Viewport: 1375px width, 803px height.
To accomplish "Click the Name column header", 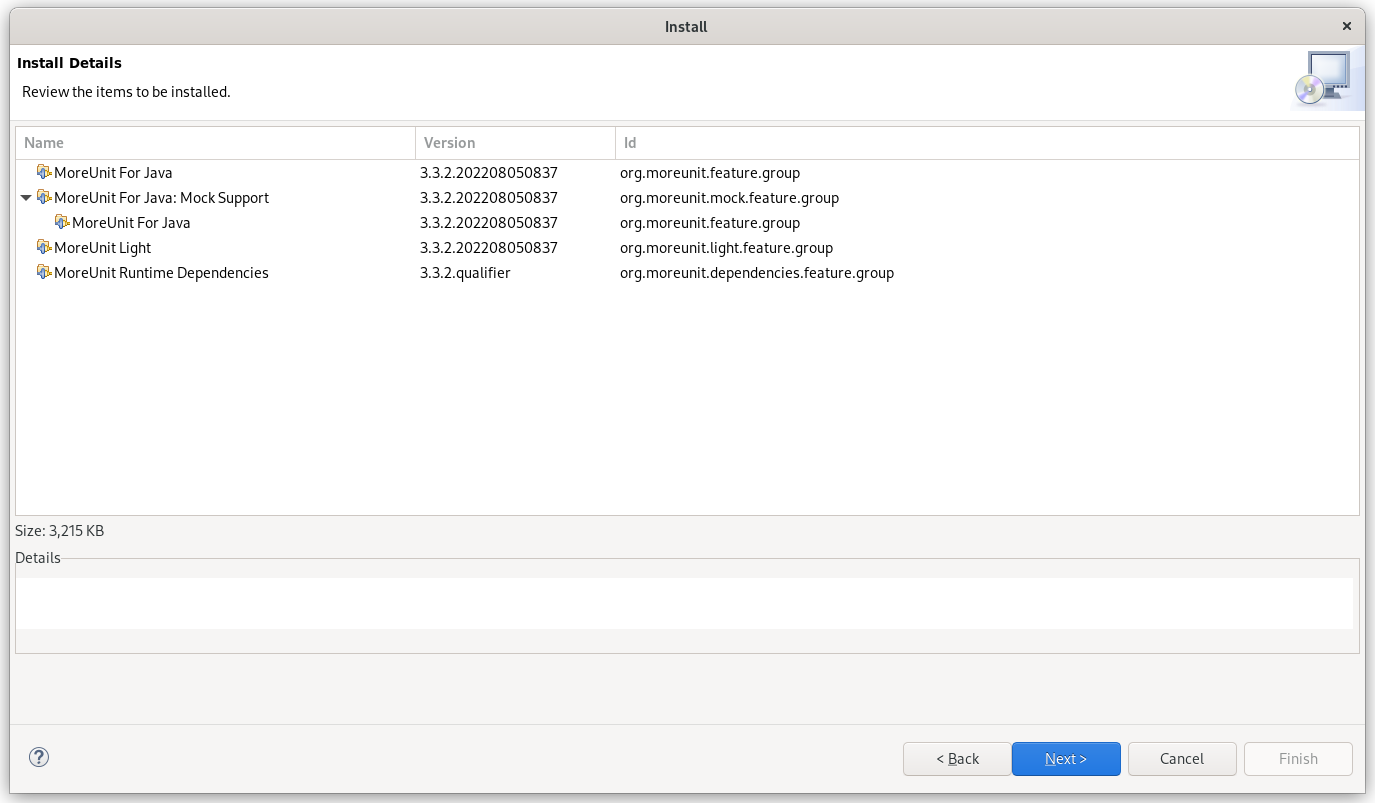I will click(44, 143).
